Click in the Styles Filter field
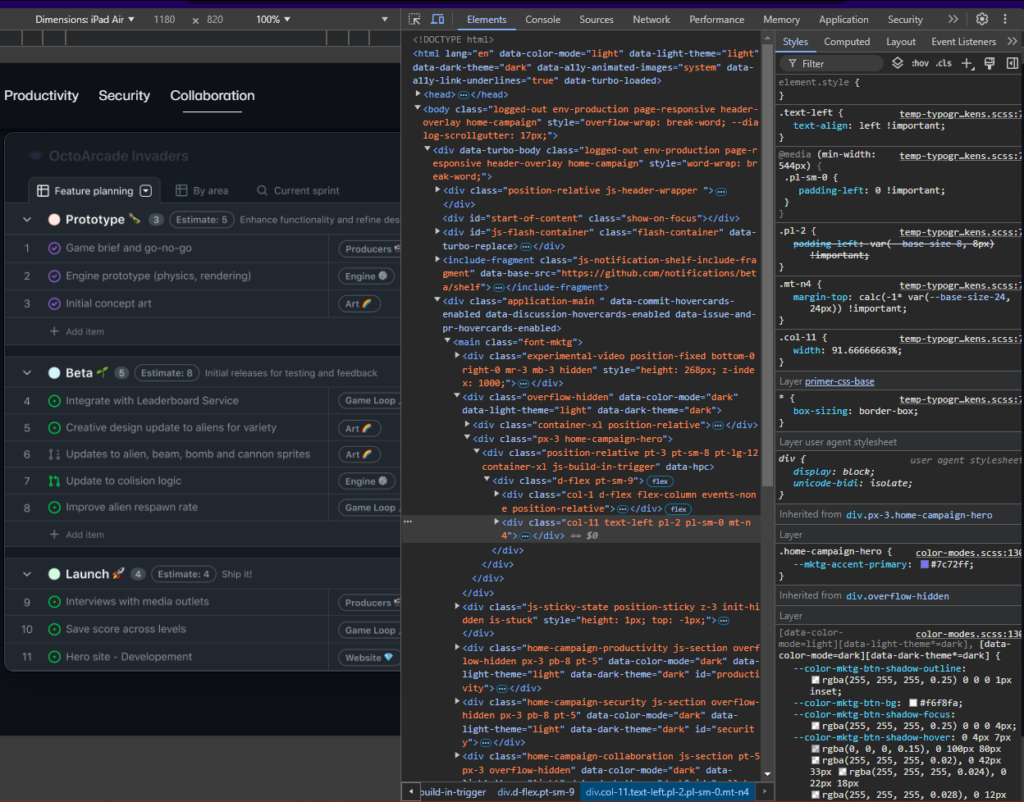1024x802 pixels. point(831,63)
